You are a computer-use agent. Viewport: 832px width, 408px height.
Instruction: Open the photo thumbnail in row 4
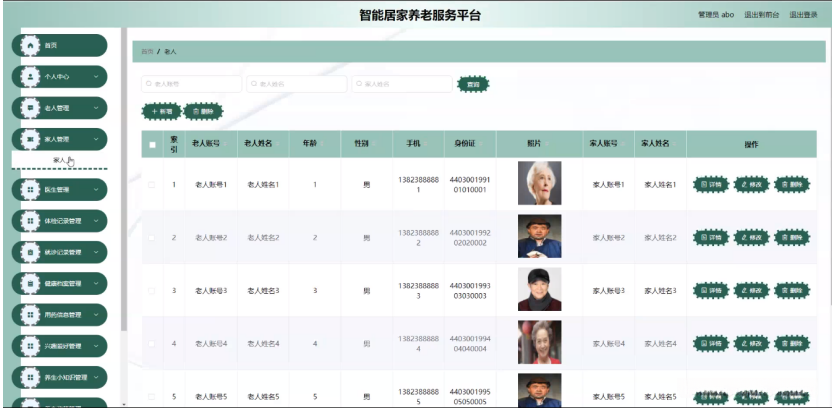[x=540, y=342]
